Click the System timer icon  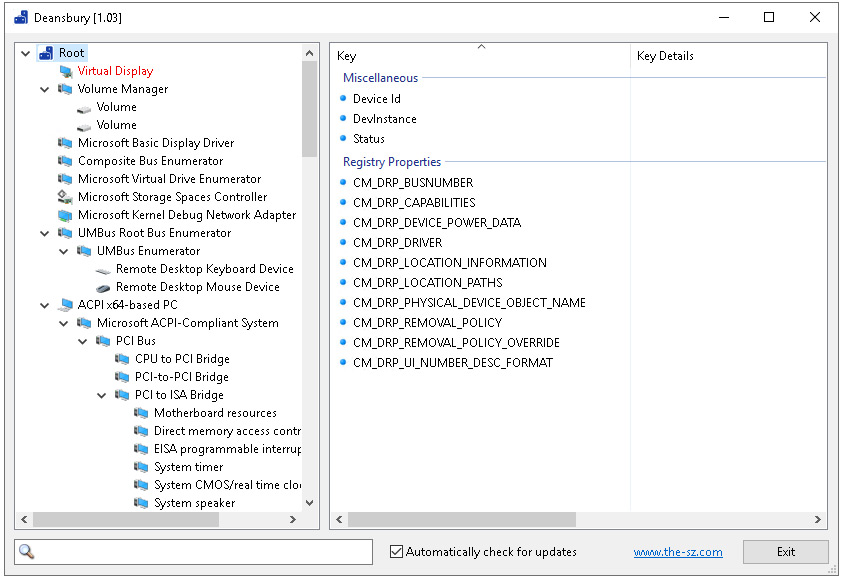[x=141, y=467]
